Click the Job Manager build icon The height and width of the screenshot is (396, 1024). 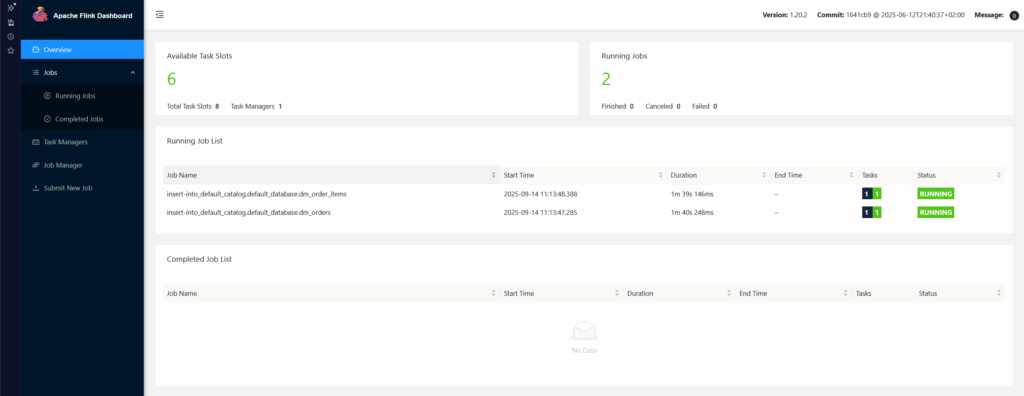click(36, 165)
